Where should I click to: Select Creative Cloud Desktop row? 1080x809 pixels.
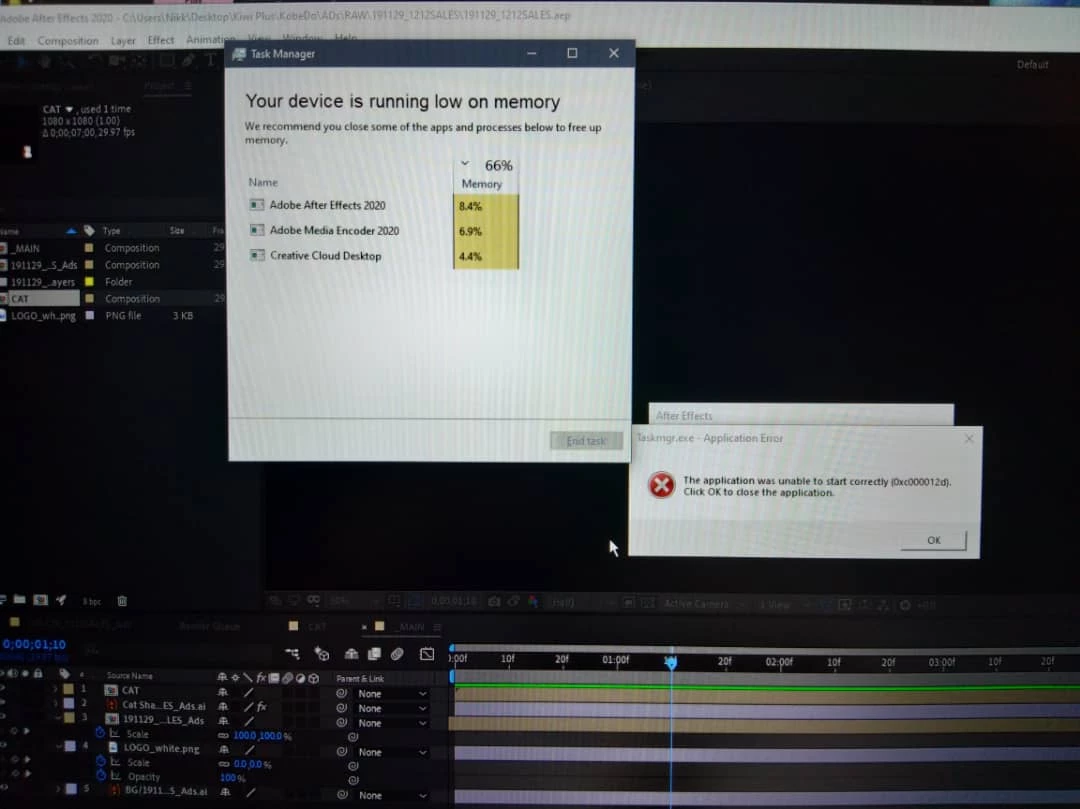[x=383, y=255]
